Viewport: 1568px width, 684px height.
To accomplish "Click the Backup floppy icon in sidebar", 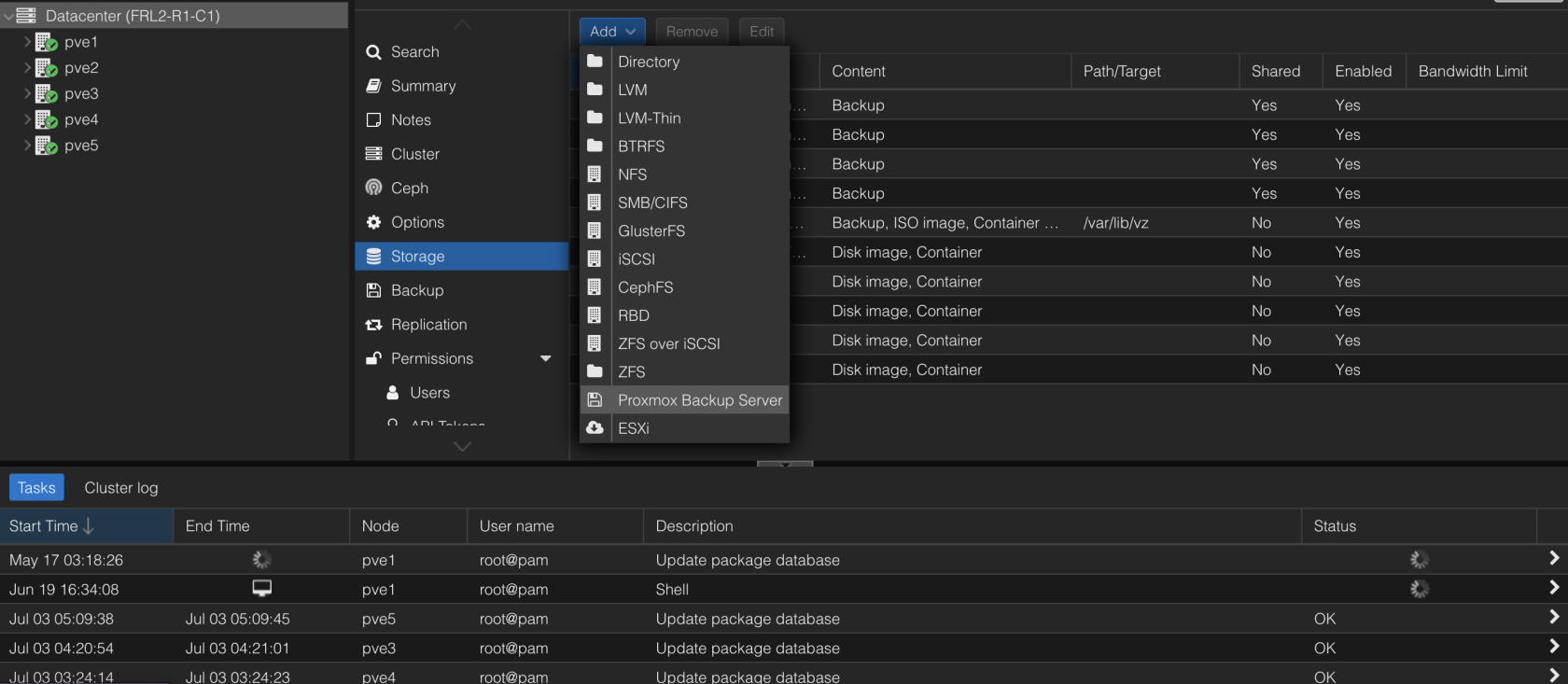I will (x=373, y=290).
